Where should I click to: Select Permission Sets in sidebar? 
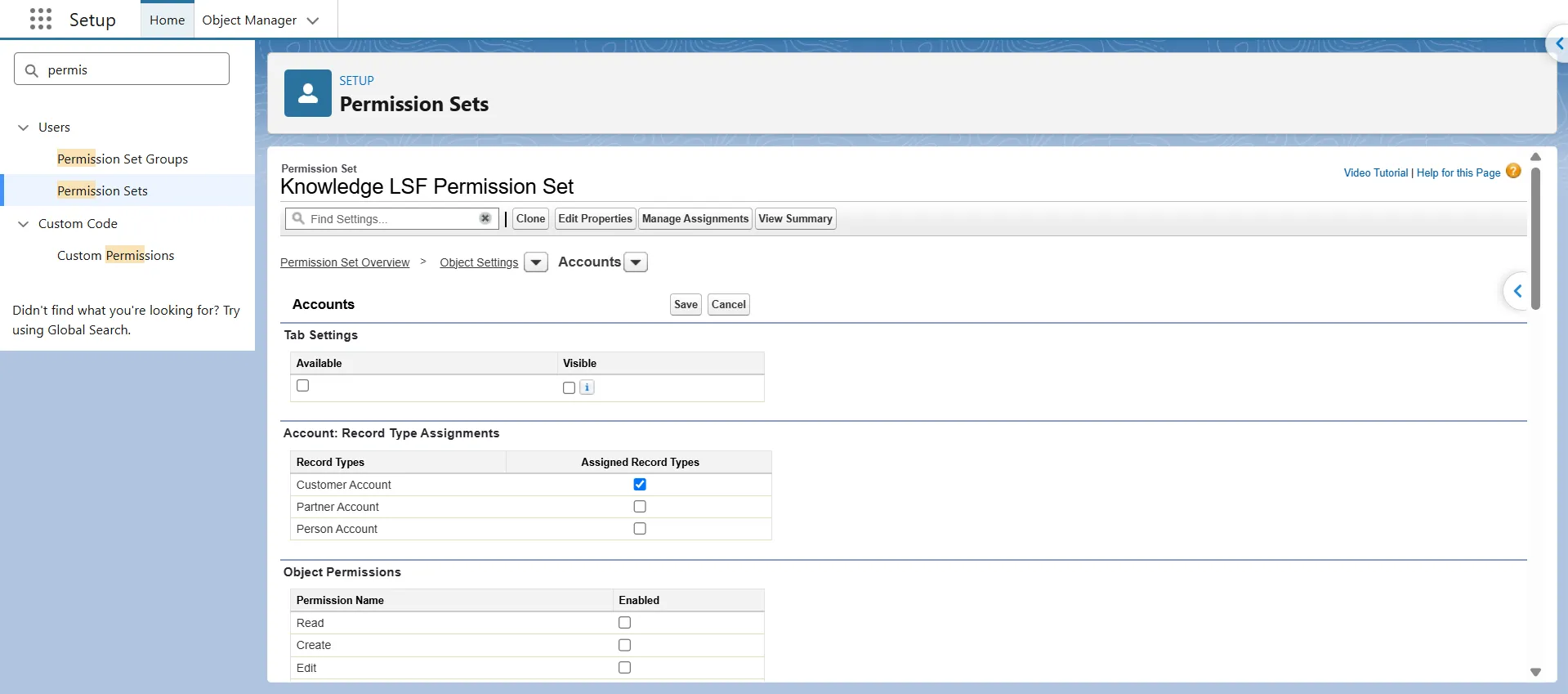pyautogui.click(x=102, y=190)
